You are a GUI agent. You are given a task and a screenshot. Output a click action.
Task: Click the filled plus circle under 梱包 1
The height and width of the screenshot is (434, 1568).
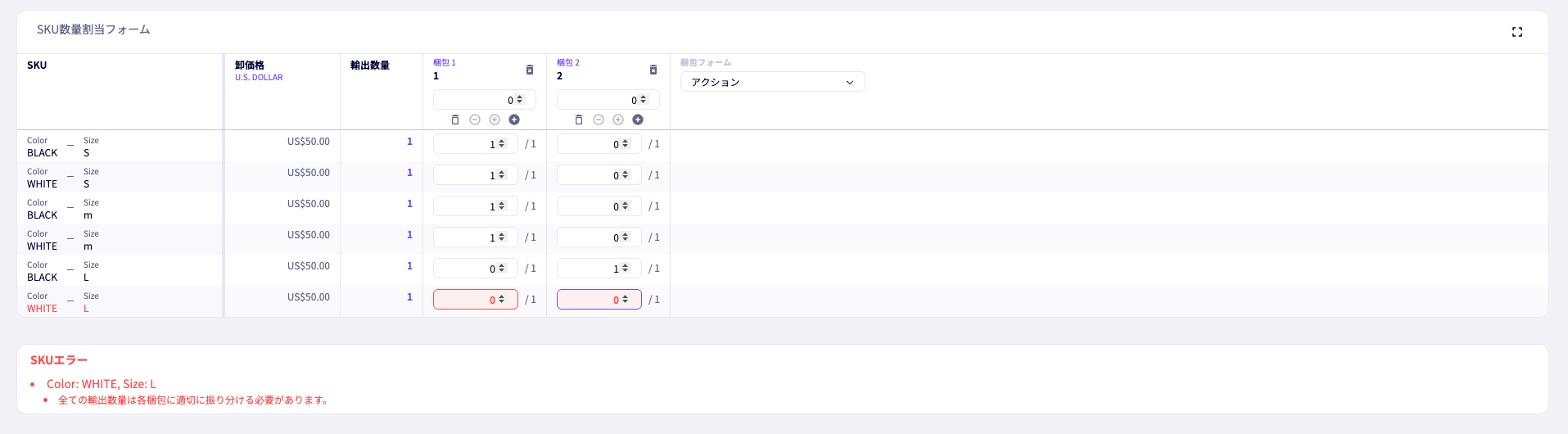click(514, 120)
